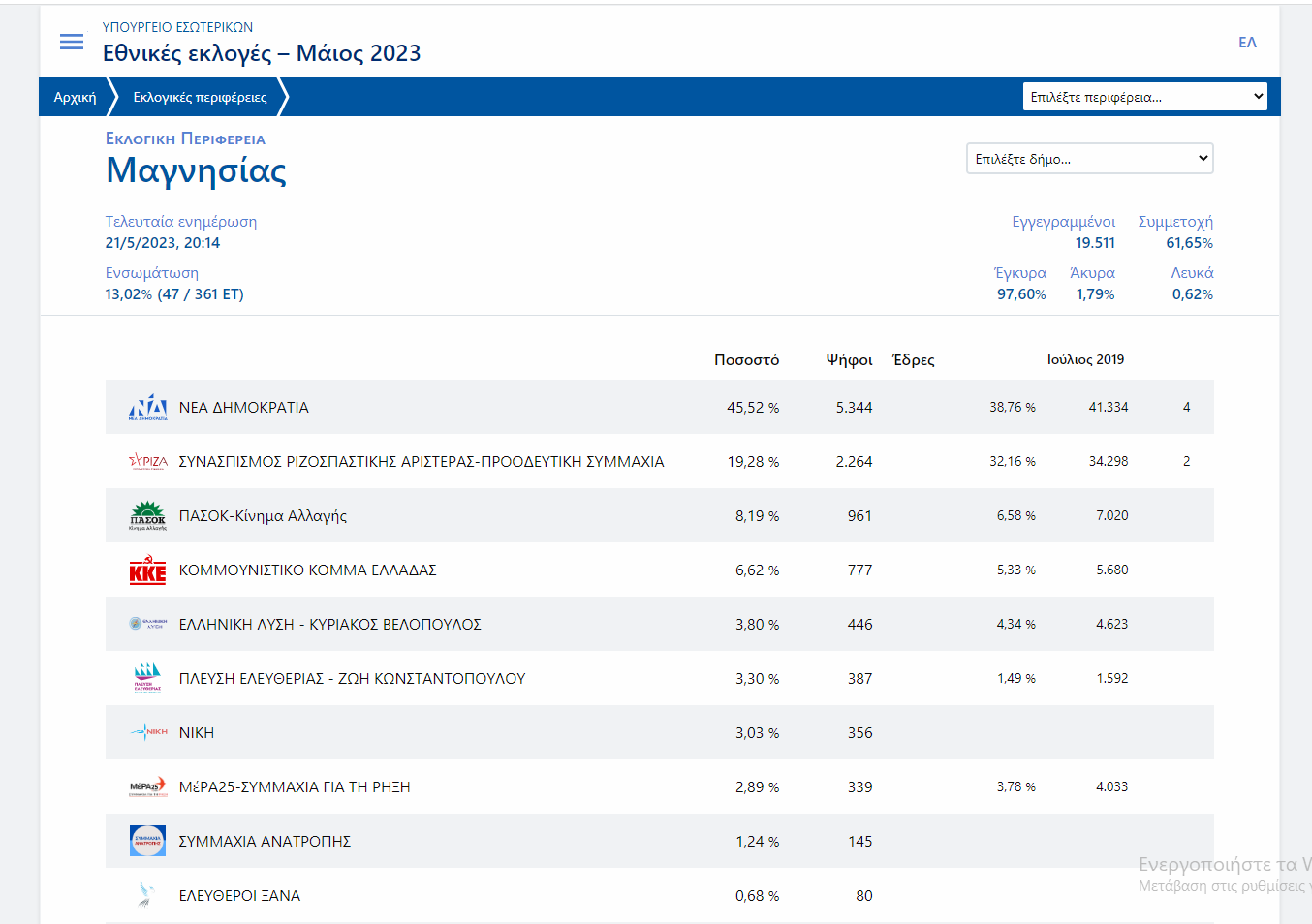This screenshot has width=1312, height=924.
Task: Open the 'Επιλέξτε περιφέρεια' dropdown
Action: pyautogui.click(x=1144, y=97)
